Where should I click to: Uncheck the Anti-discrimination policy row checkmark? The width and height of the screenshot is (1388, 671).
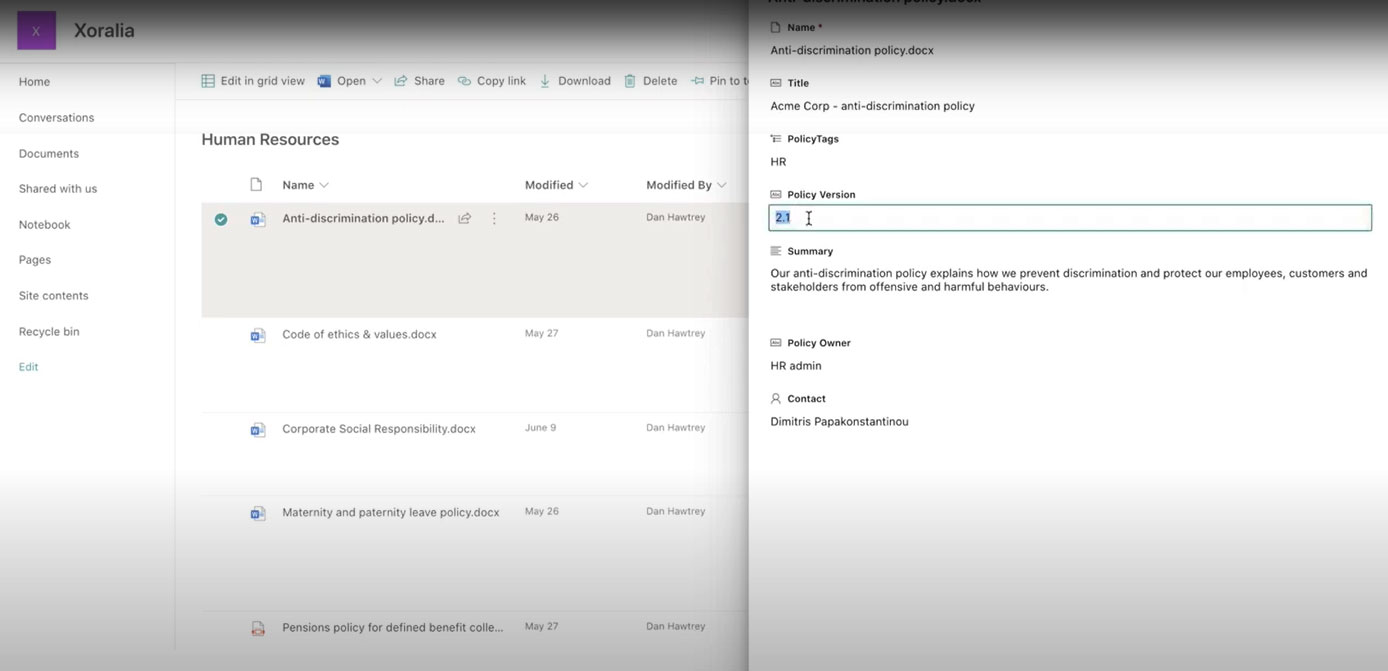[x=221, y=219]
